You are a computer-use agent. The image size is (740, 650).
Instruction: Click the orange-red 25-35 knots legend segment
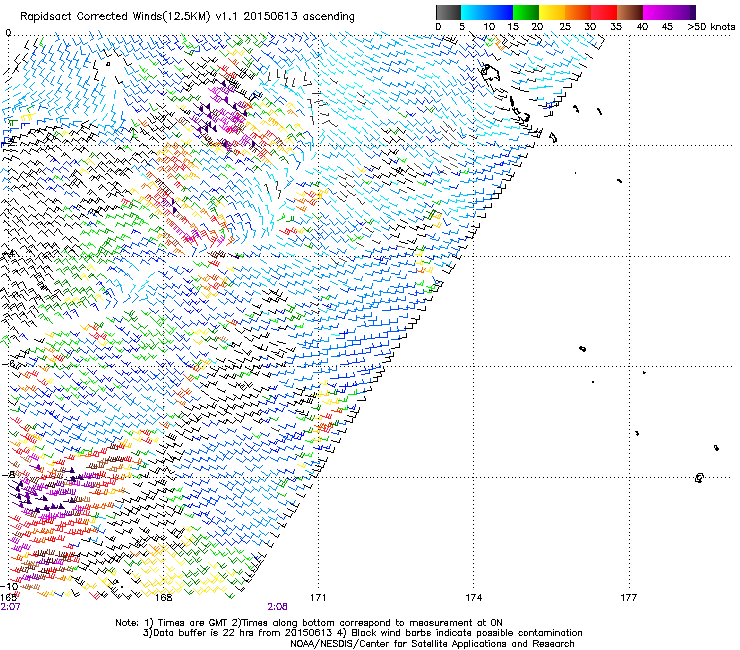coord(591,12)
